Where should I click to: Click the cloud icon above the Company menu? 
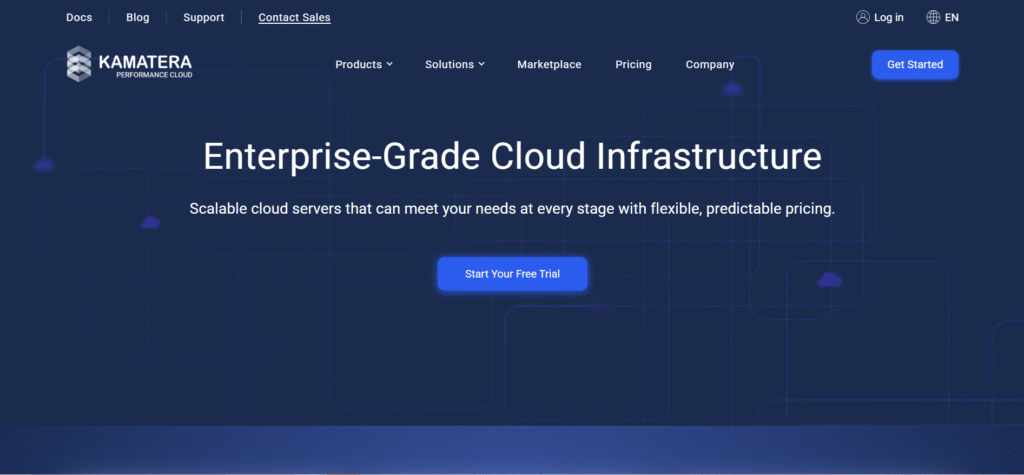(x=732, y=89)
